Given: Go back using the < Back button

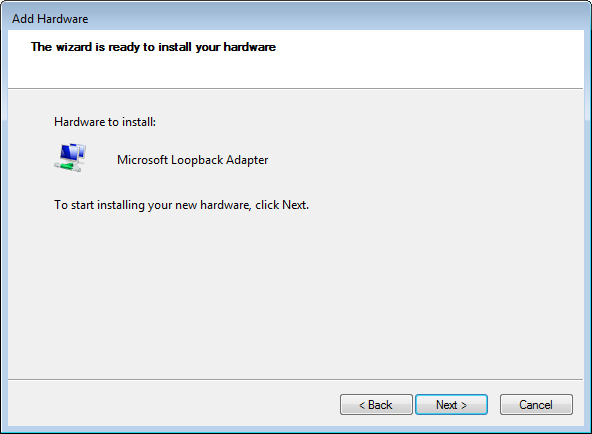Looking at the screenshot, I should point(376,405).
